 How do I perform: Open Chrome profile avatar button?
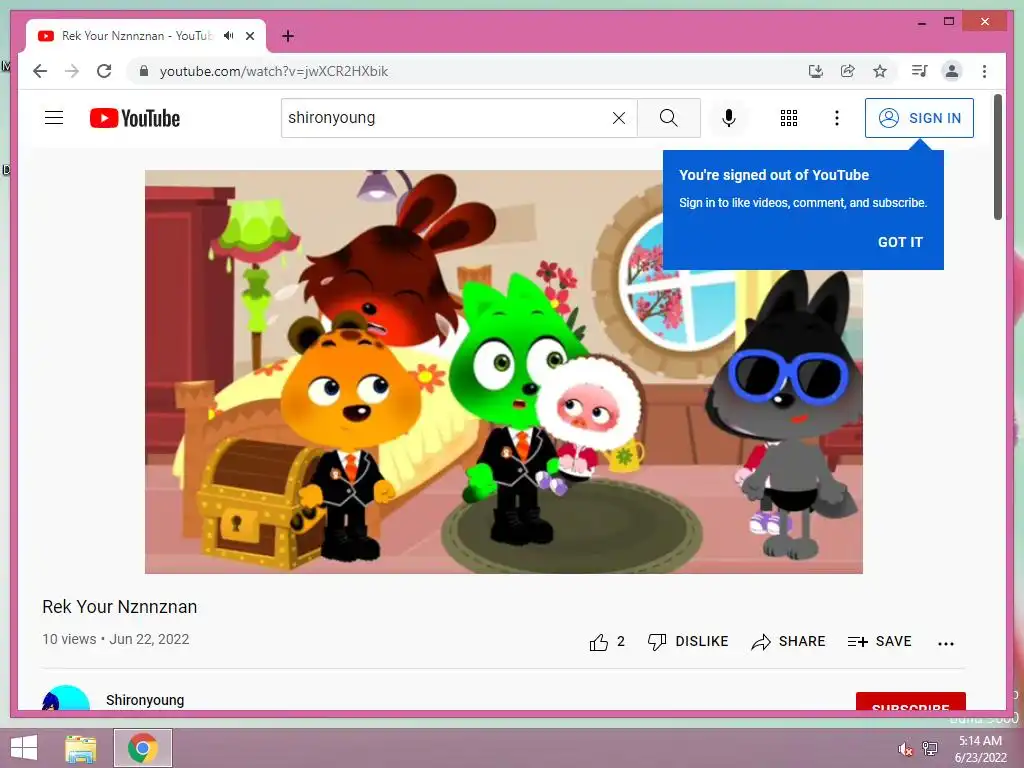(952, 71)
